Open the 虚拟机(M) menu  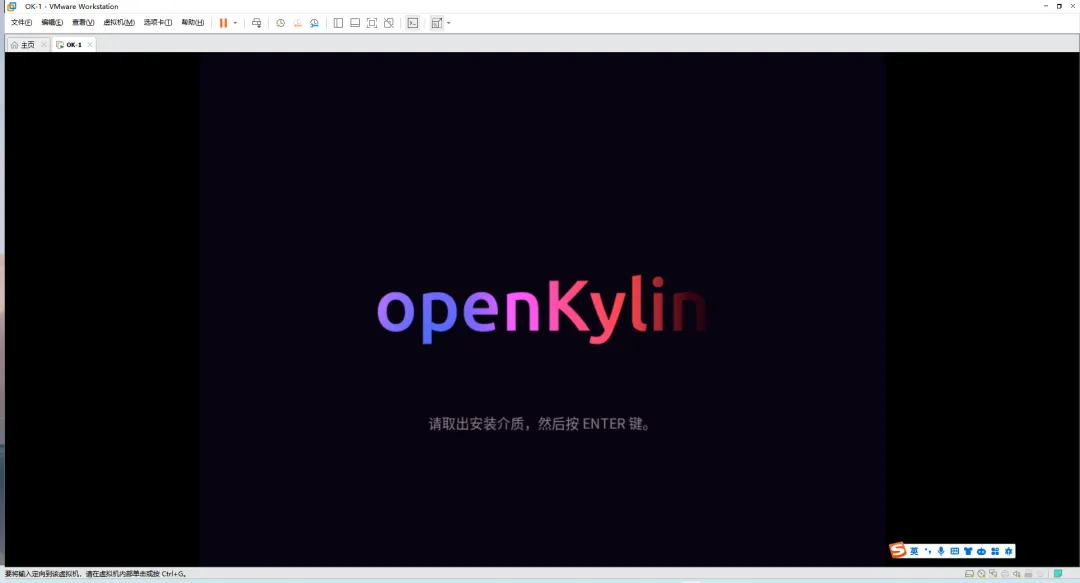coord(118,23)
